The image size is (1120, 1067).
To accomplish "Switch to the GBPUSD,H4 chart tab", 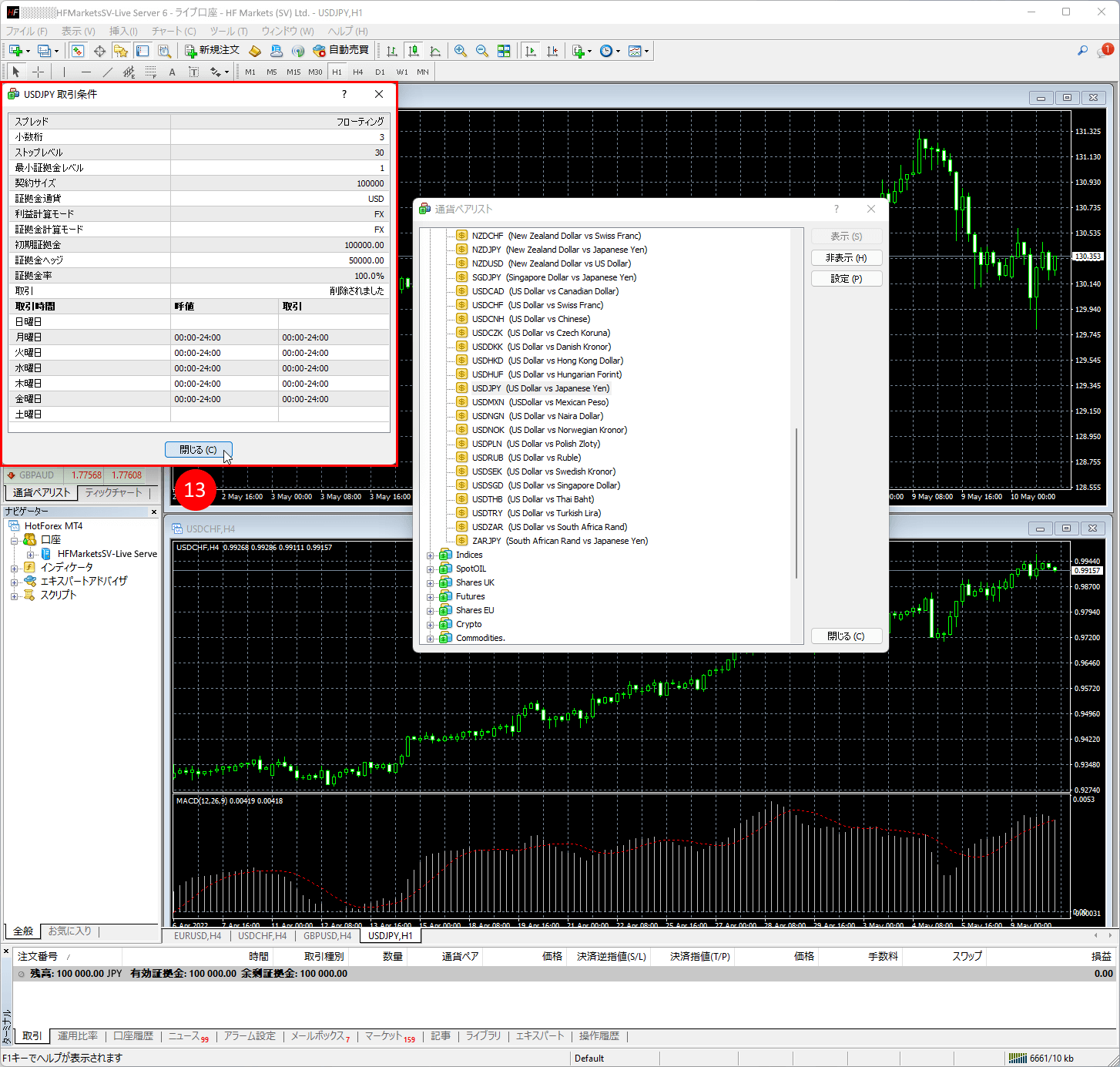I will 327,936.
